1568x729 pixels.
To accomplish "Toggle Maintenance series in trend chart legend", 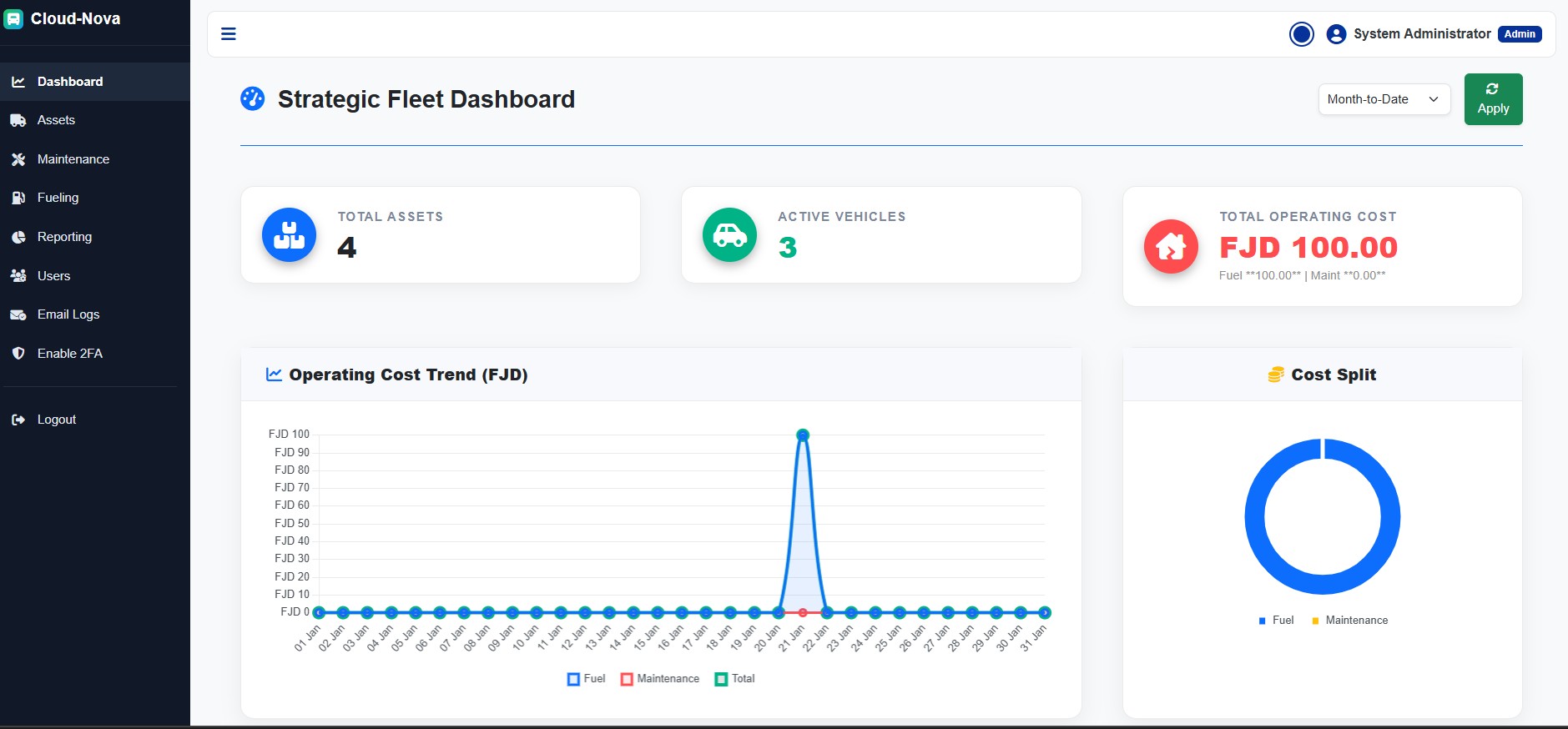I will pyautogui.click(x=660, y=679).
